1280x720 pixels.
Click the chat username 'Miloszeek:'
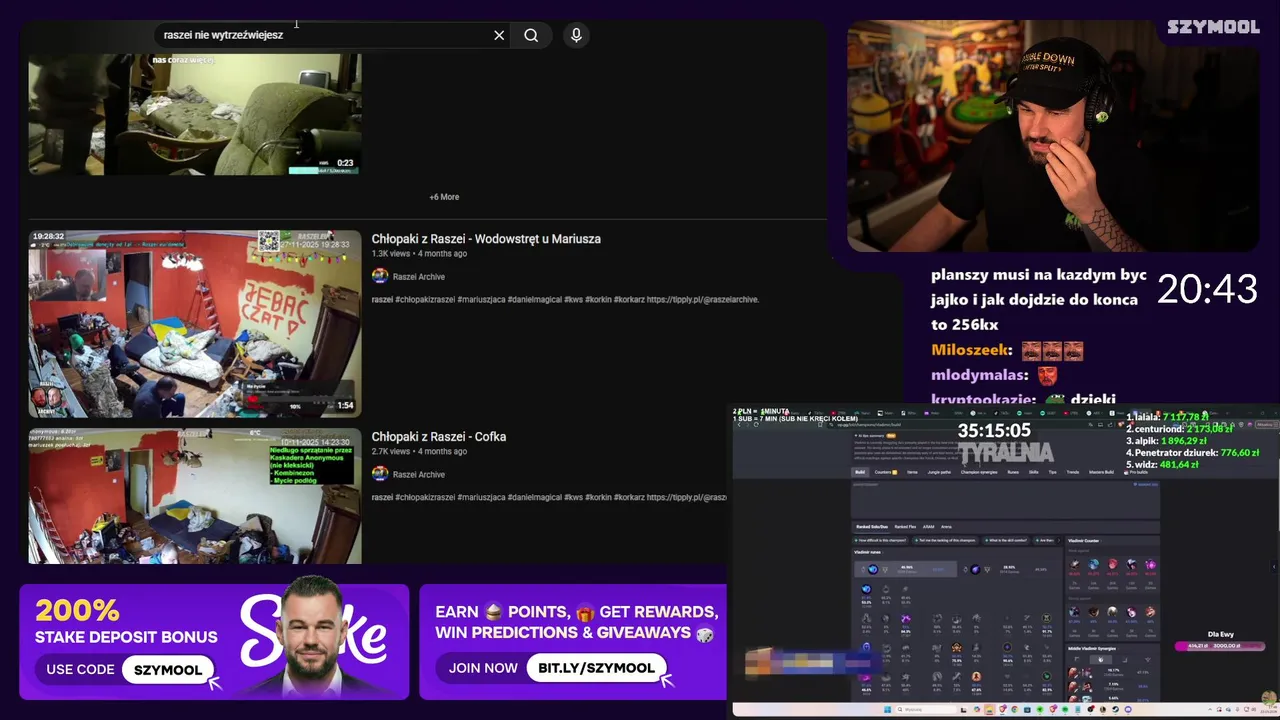click(972, 350)
